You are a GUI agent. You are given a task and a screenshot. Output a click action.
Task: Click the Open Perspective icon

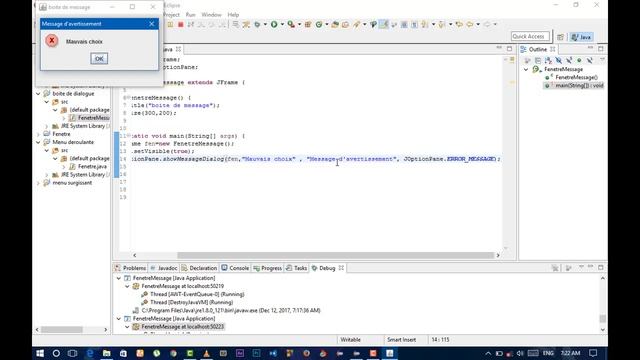tap(560, 37)
